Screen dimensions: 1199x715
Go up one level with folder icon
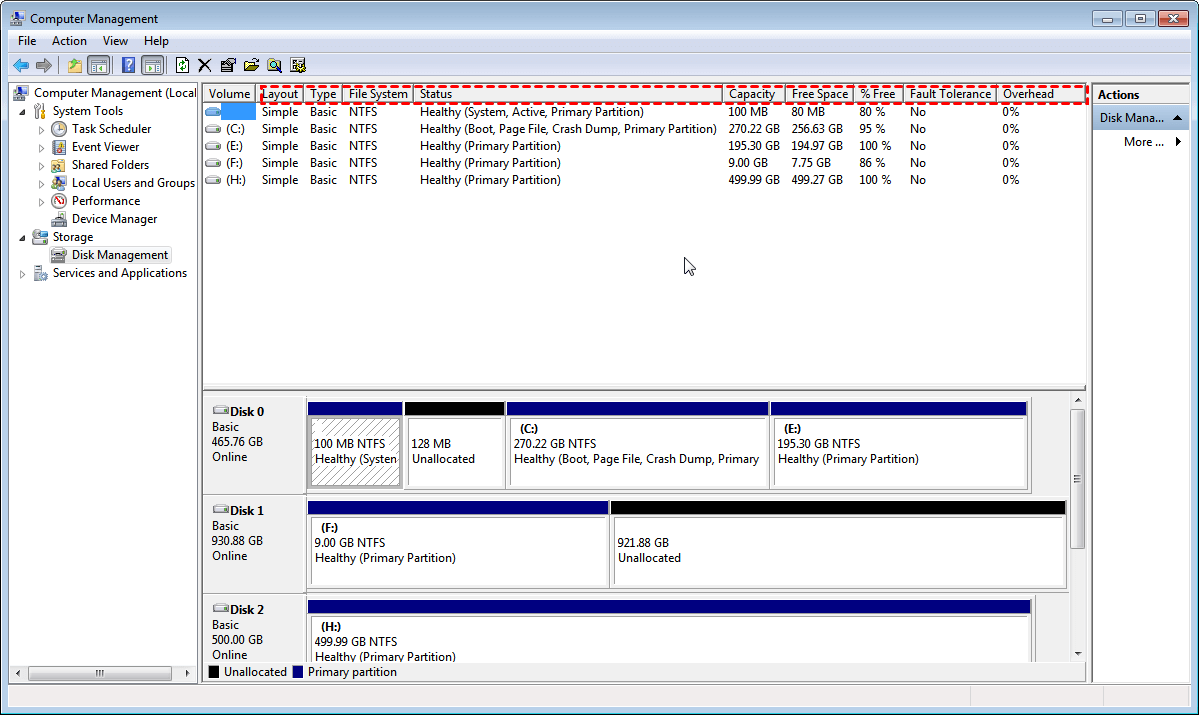click(74, 66)
